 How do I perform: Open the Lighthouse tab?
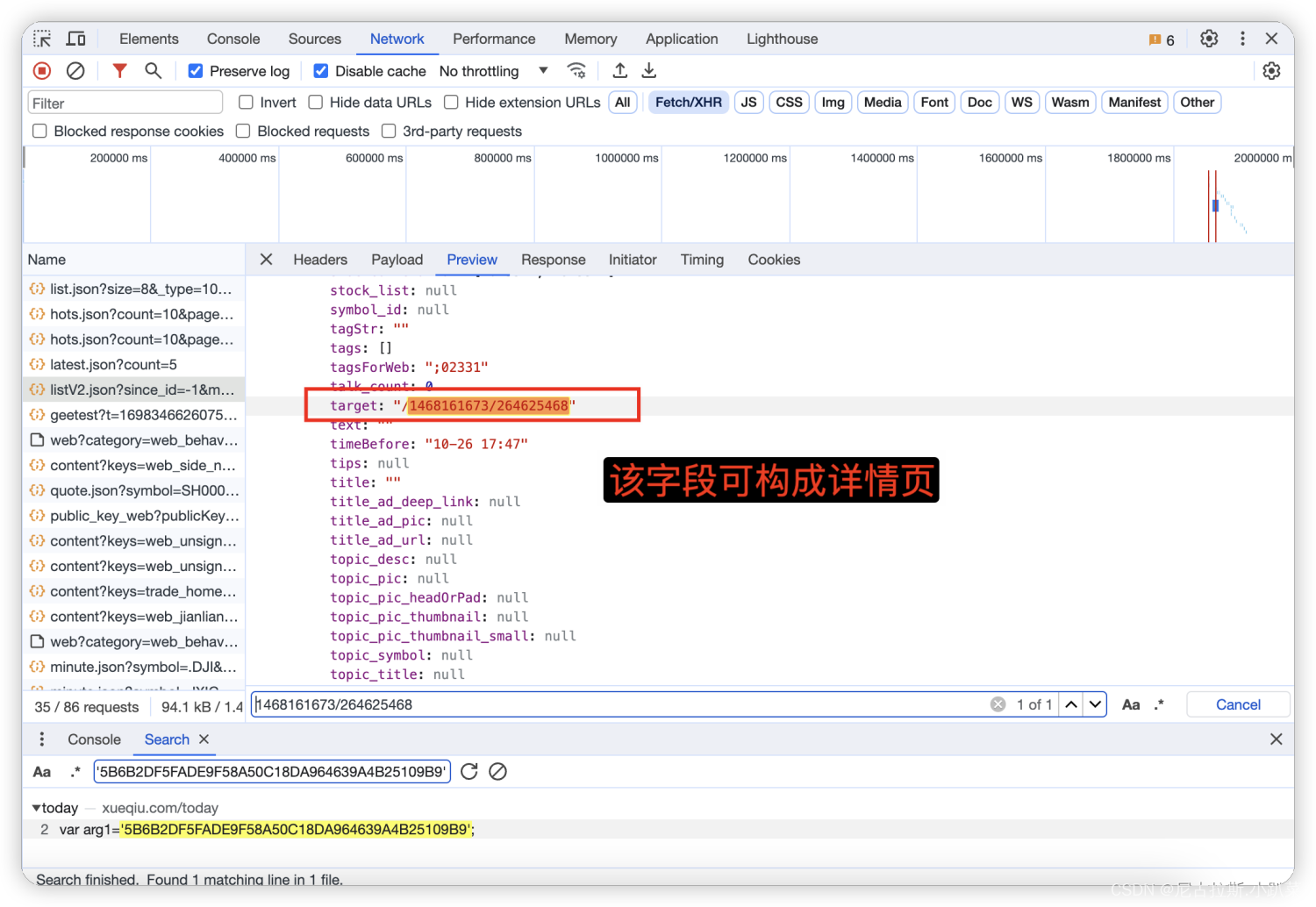tap(783, 39)
